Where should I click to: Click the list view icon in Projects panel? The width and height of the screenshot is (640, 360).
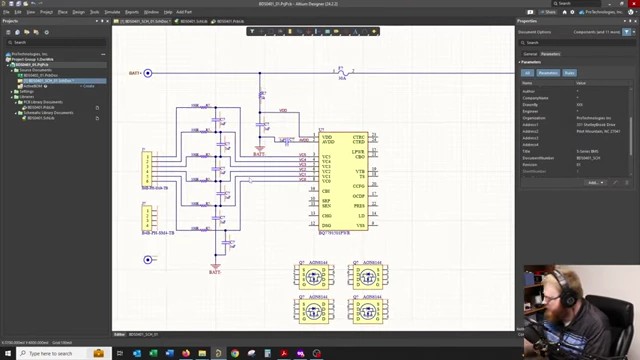coord(8,32)
